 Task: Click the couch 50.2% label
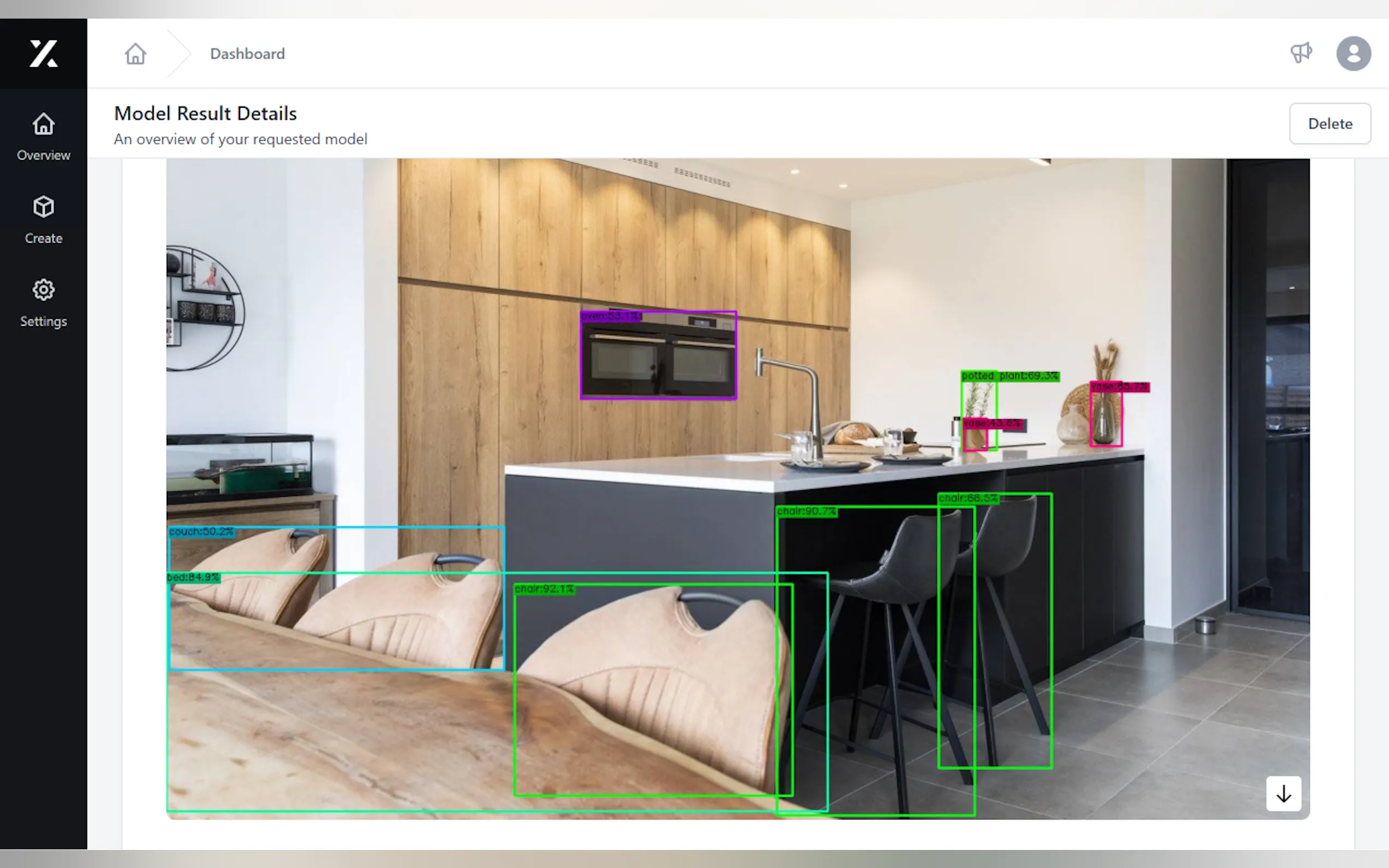coord(201,532)
